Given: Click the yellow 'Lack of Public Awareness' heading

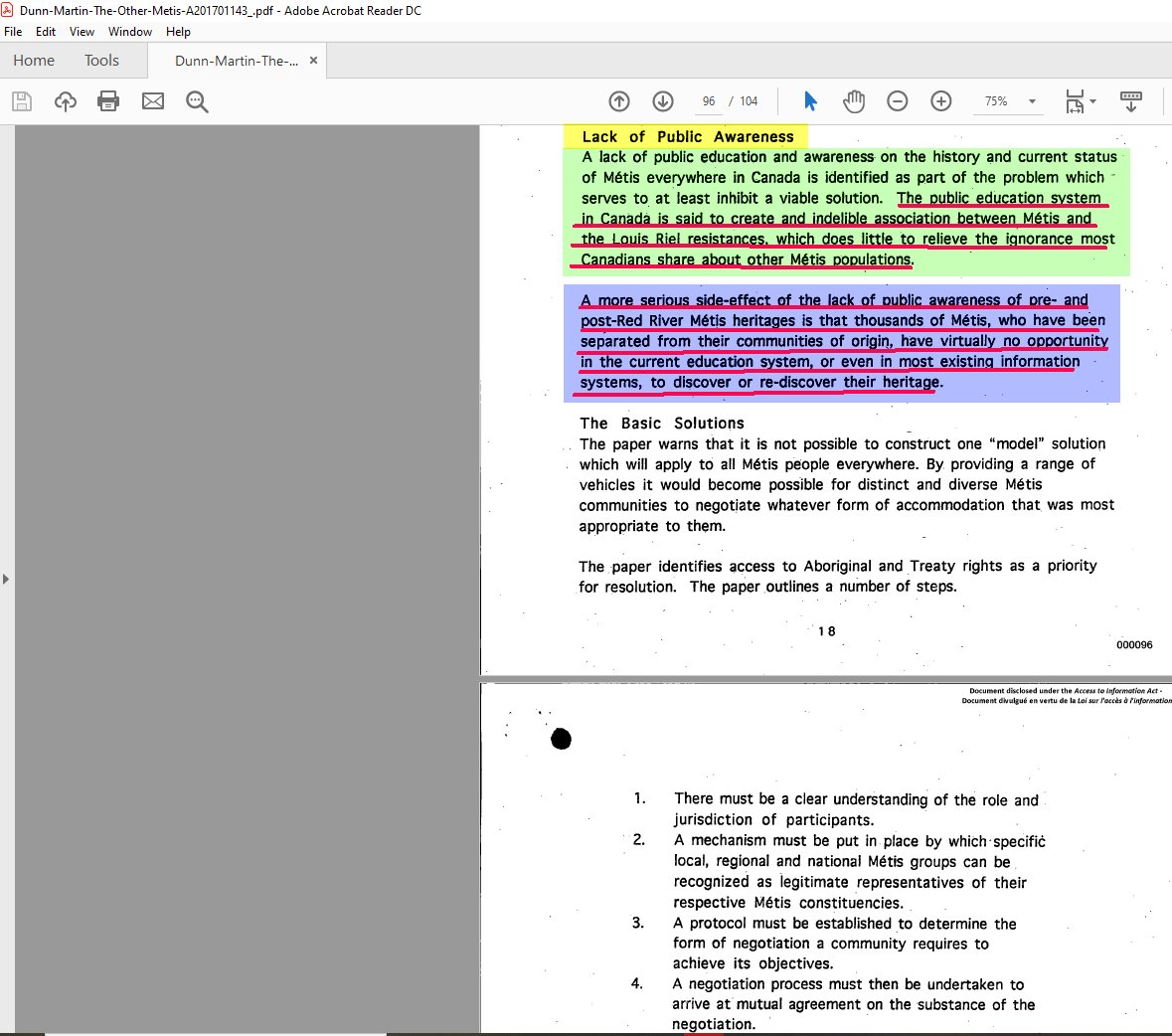Looking at the screenshot, I should pyautogui.click(x=687, y=137).
